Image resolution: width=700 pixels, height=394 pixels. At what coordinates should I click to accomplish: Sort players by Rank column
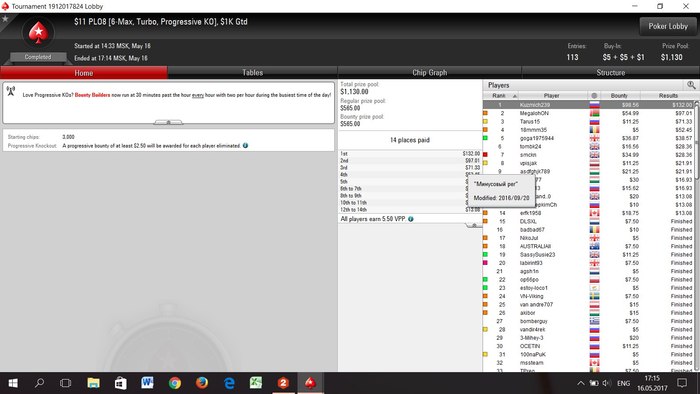pos(500,95)
